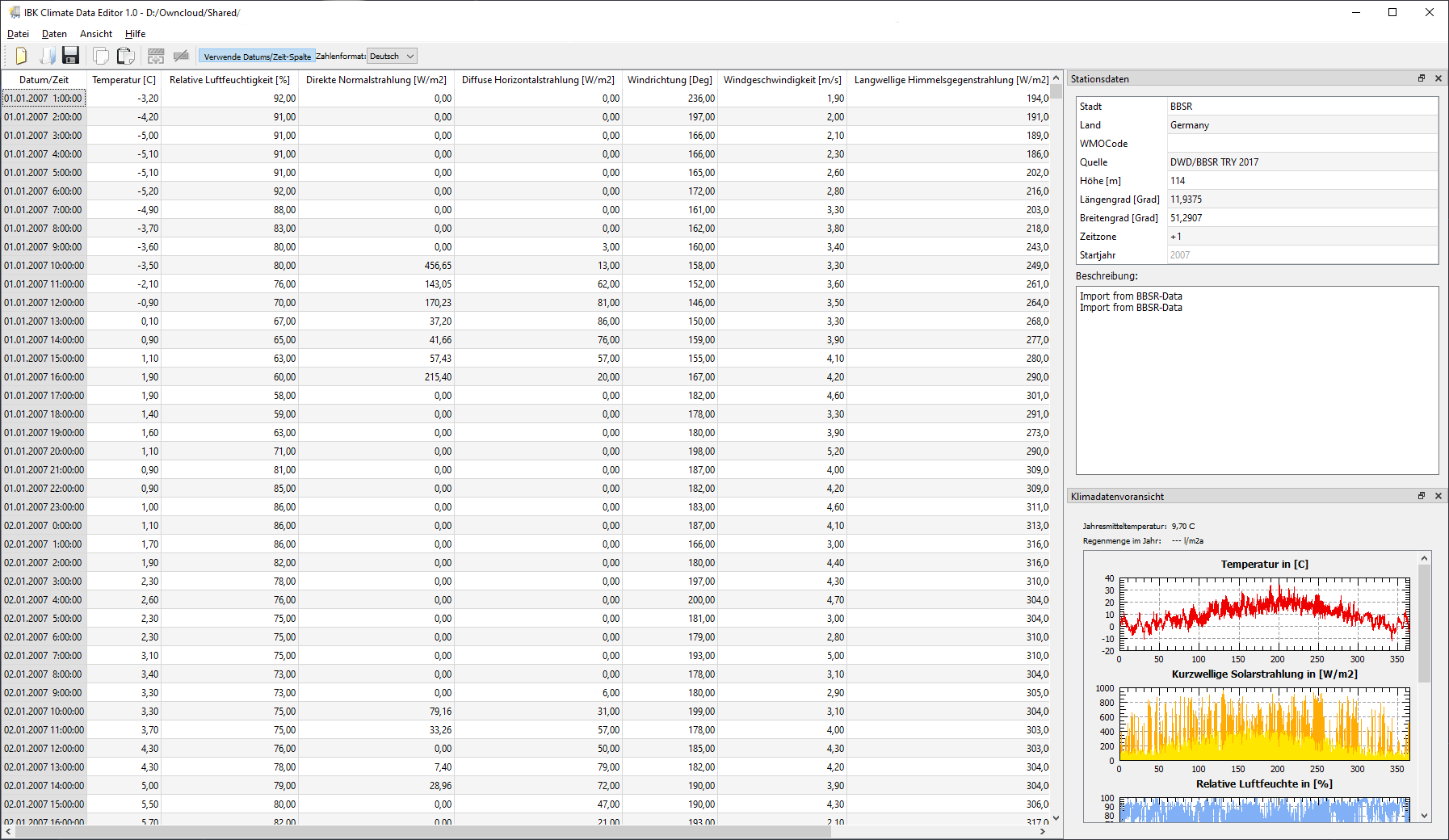Click the Paste clipboard icon

[125, 56]
